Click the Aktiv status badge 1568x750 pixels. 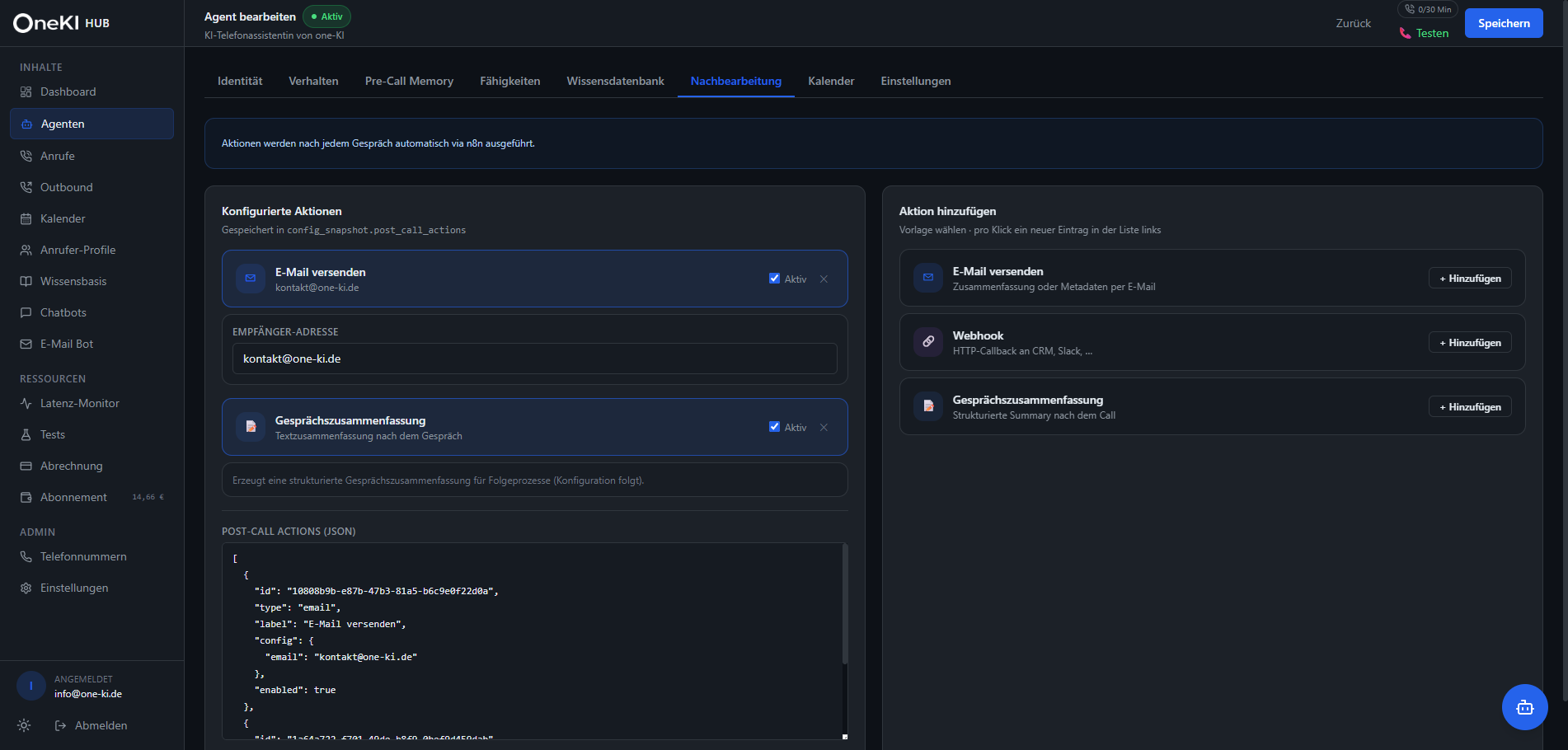(327, 16)
